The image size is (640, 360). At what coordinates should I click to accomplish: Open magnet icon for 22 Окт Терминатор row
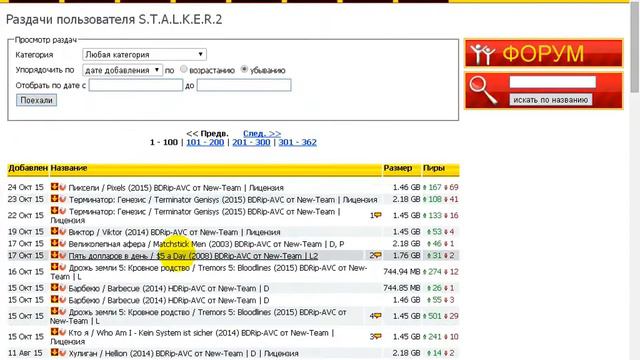[62, 211]
